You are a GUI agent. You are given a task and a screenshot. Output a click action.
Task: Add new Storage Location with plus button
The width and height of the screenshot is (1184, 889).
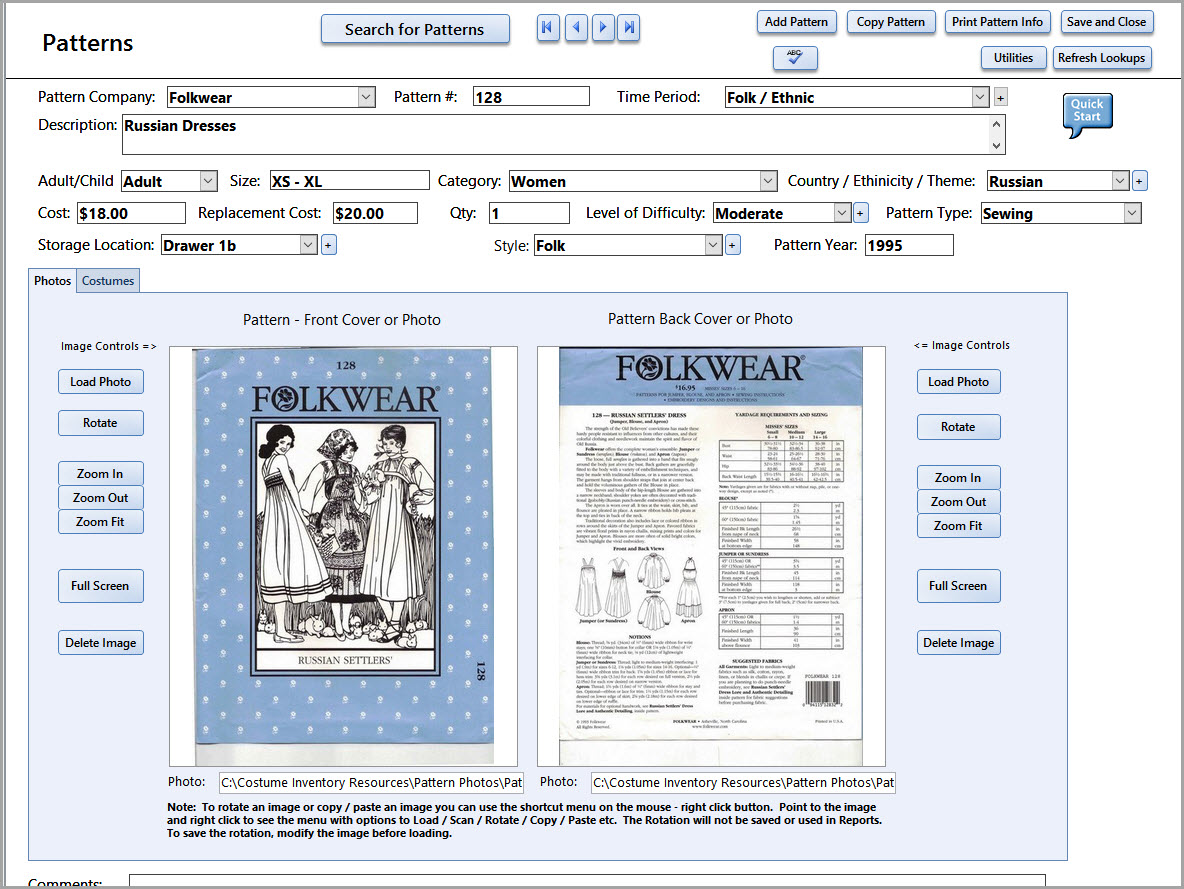pyautogui.click(x=328, y=245)
